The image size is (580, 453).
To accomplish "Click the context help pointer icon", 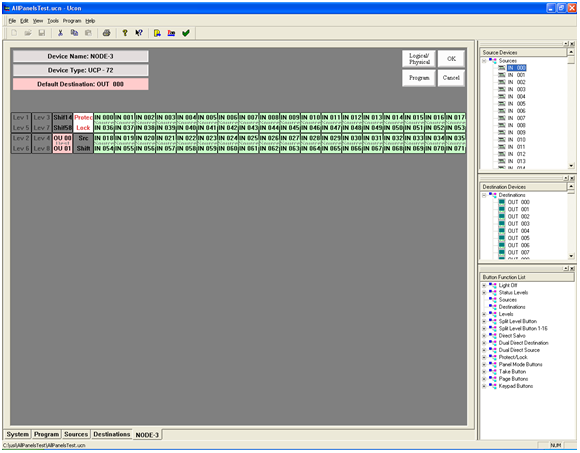I will 139,33.
